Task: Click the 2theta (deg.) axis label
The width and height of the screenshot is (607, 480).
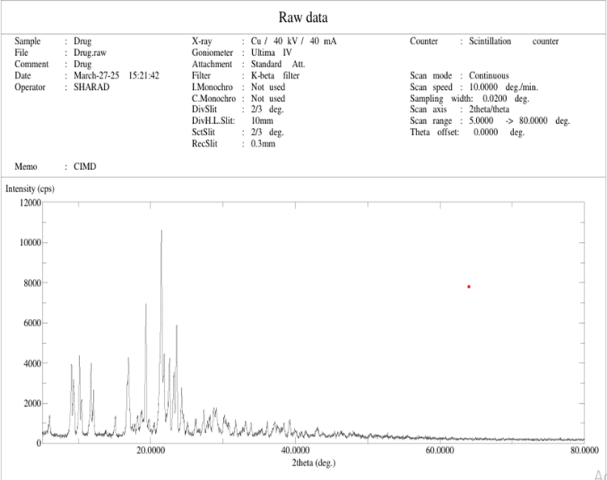Action: click(x=312, y=465)
